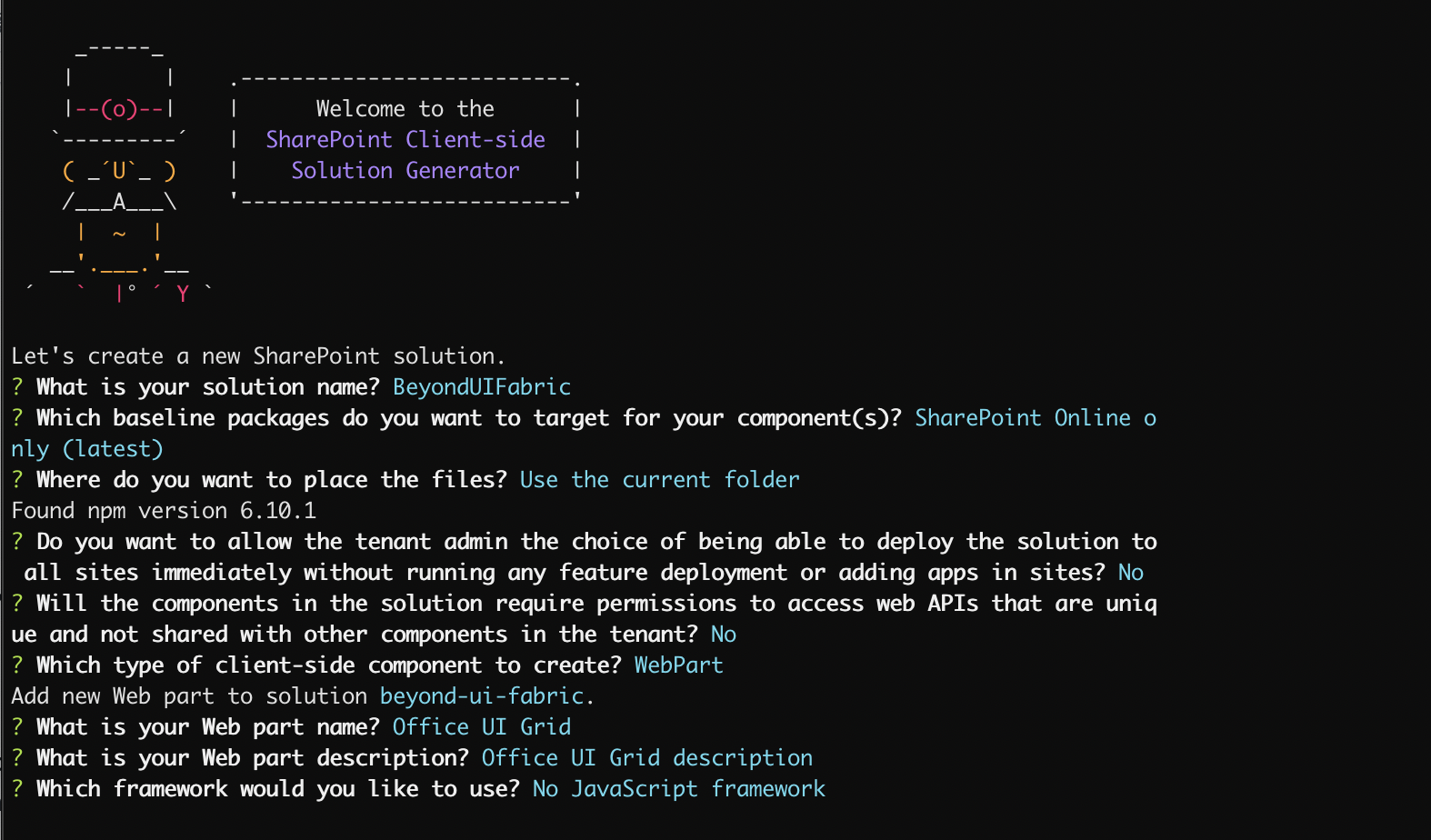The width and height of the screenshot is (1431, 840).
Task: Click "Solution Generator" banner text
Action: (405, 171)
